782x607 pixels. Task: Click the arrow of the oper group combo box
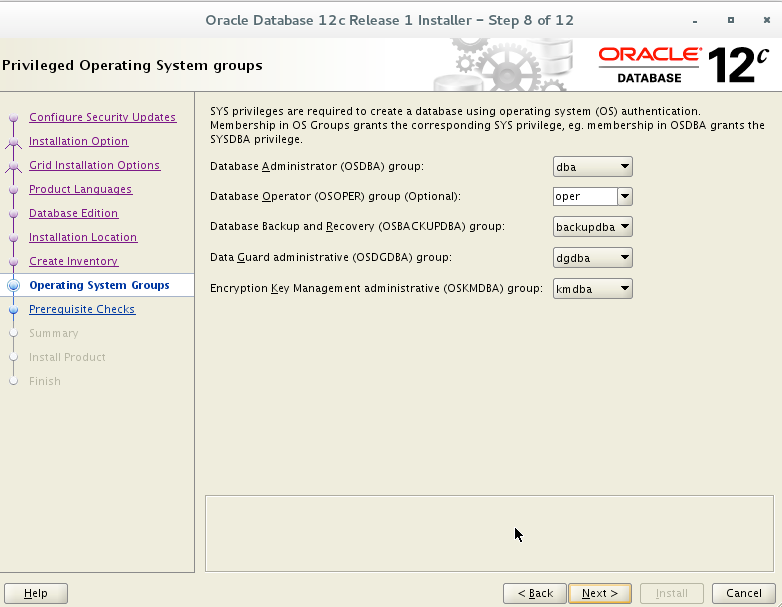point(625,197)
